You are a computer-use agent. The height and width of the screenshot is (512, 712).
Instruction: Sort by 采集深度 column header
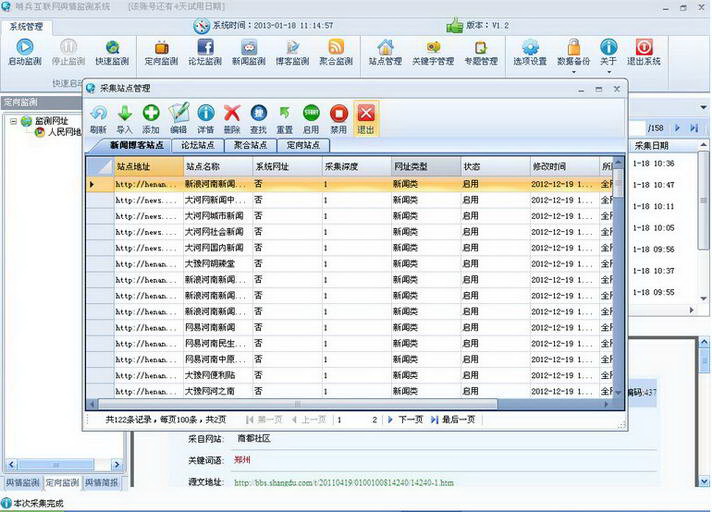pos(356,167)
